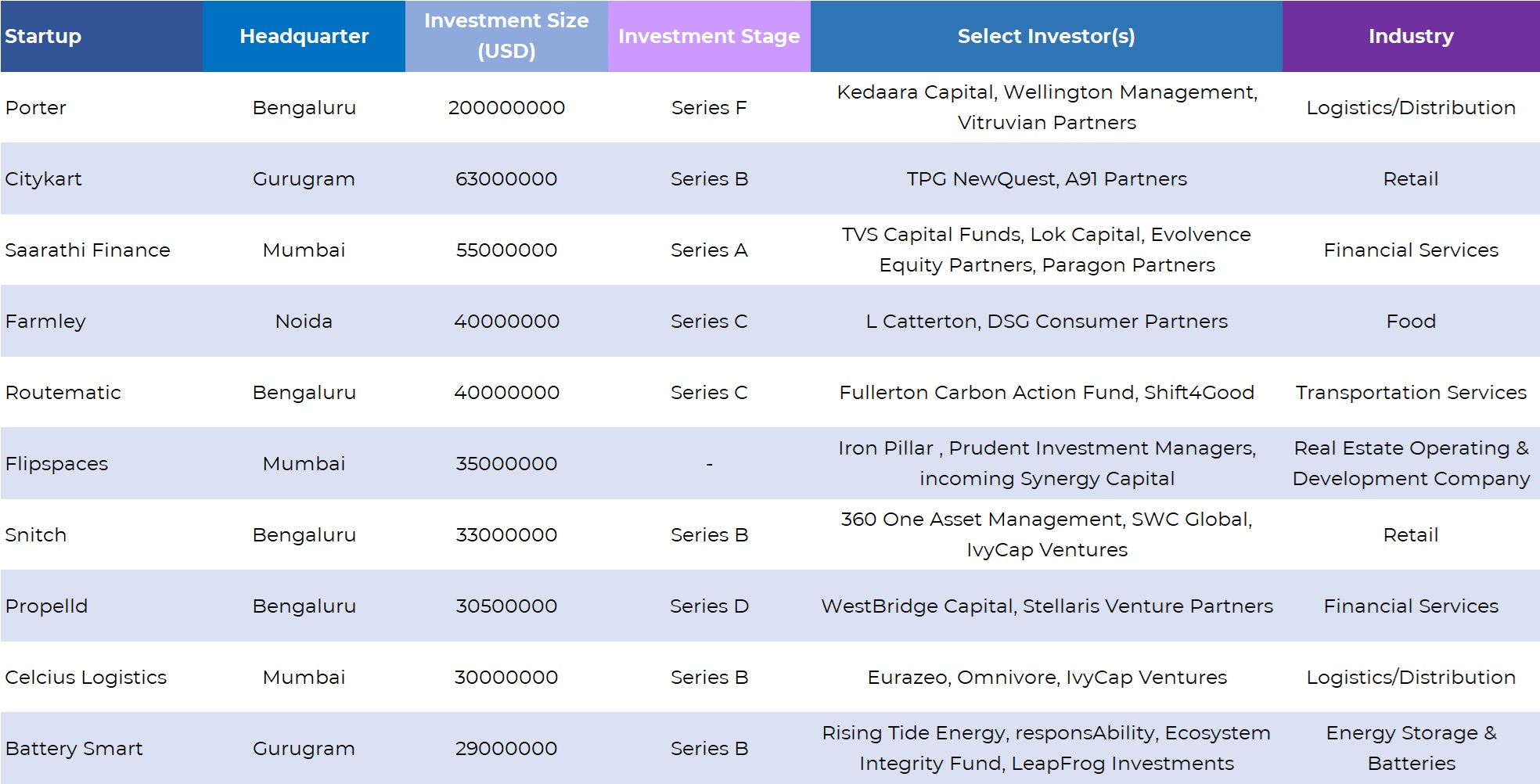Click the TPG NewQuest, A91 Partners cell

click(1046, 178)
